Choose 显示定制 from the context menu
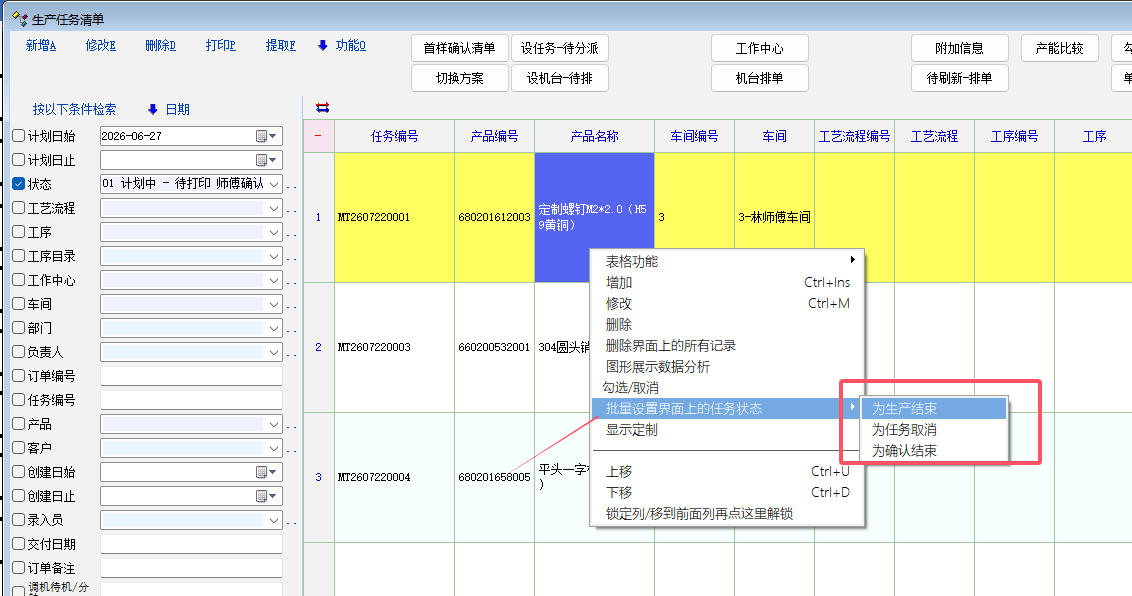The image size is (1132, 596). pos(727,429)
